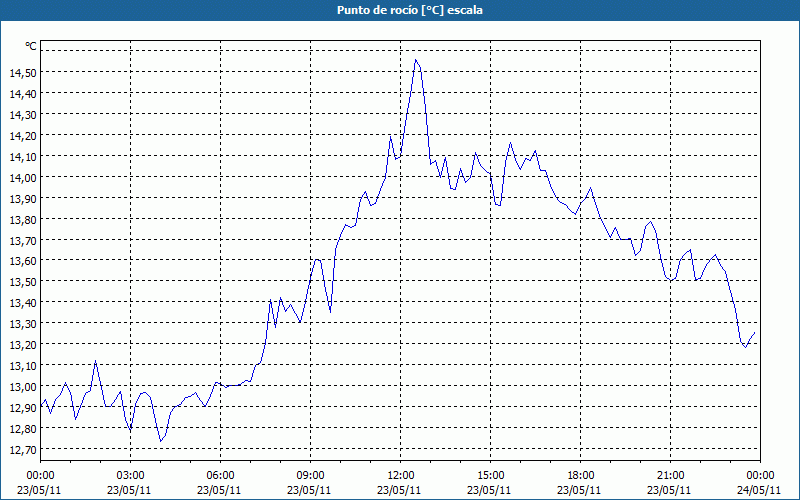The image size is (800, 500).
Task: Click the 13,10 y-axis label
Action: point(23,365)
